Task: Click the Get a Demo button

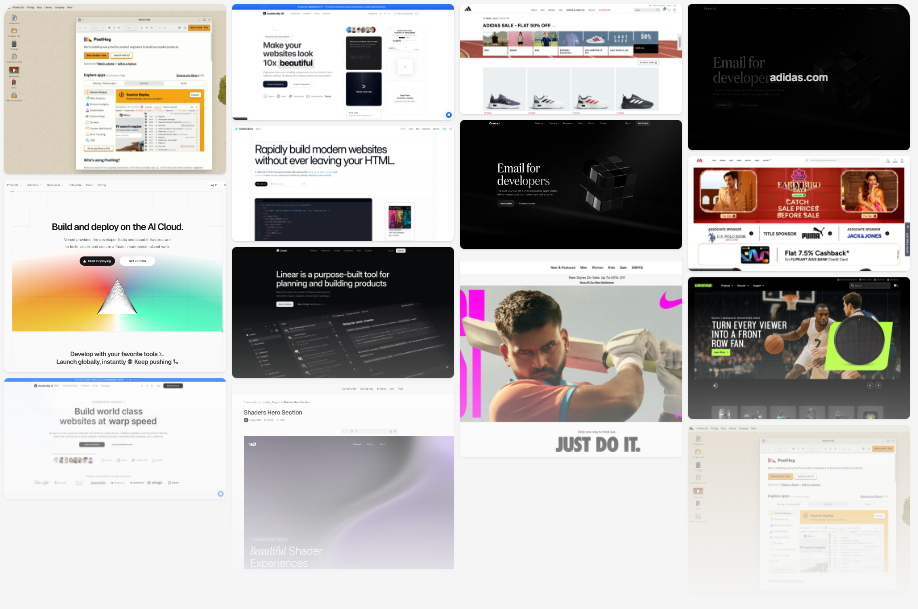Action: [x=137, y=261]
